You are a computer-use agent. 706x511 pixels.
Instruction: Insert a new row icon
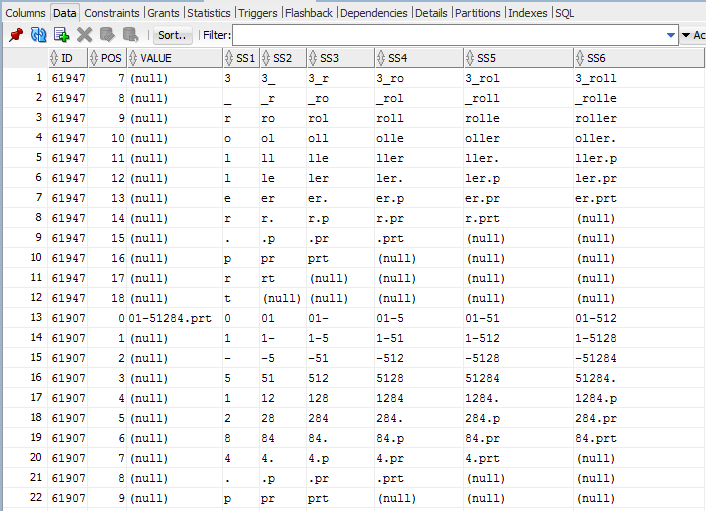(61, 35)
